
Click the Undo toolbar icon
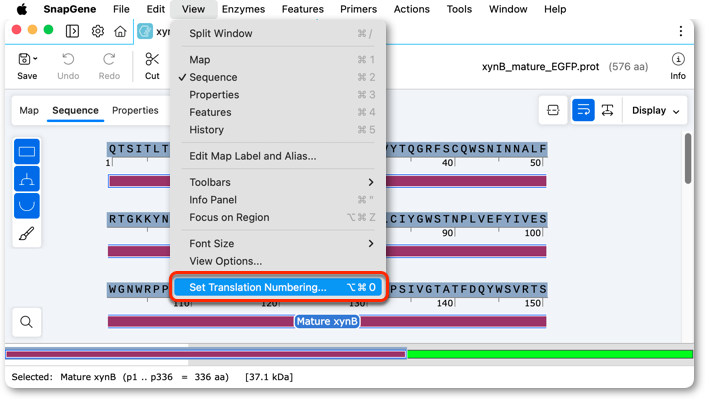point(68,59)
